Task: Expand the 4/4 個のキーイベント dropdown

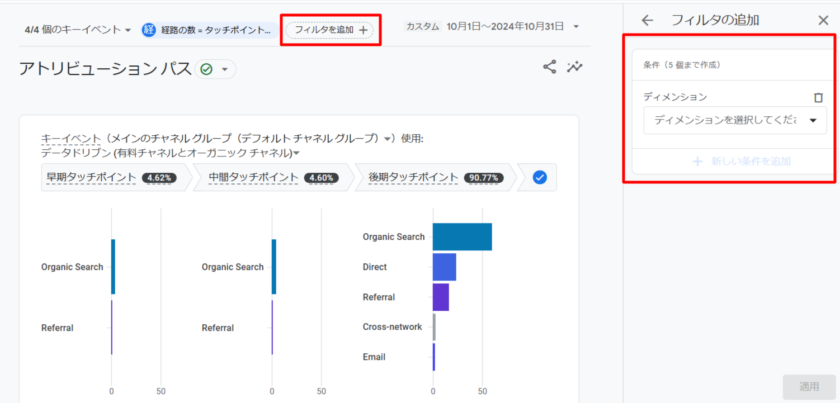Action: click(78, 30)
